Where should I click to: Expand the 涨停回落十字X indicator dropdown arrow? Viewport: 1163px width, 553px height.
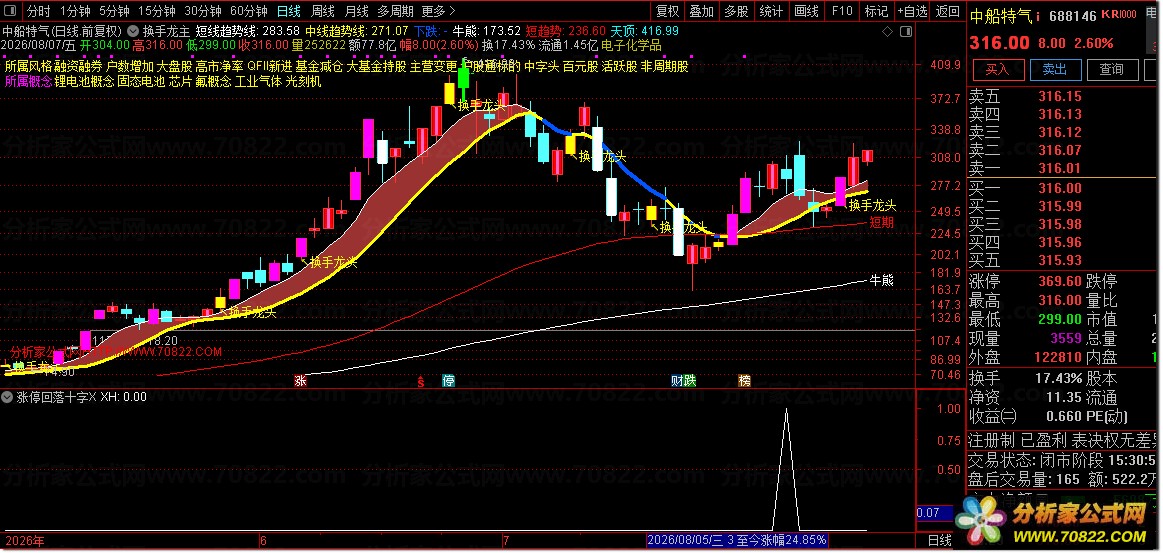[8, 397]
